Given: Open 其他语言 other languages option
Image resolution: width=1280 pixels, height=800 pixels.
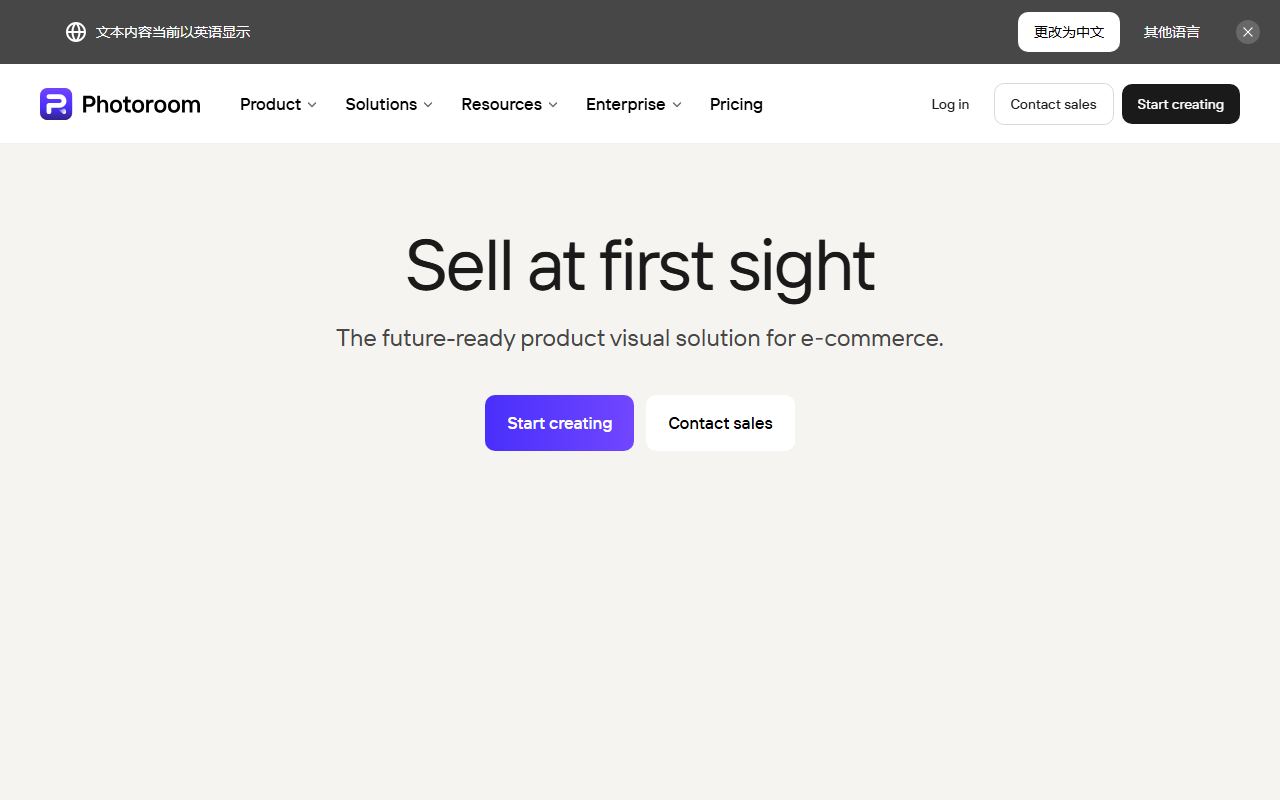Looking at the screenshot, I should click(1172, 32).
